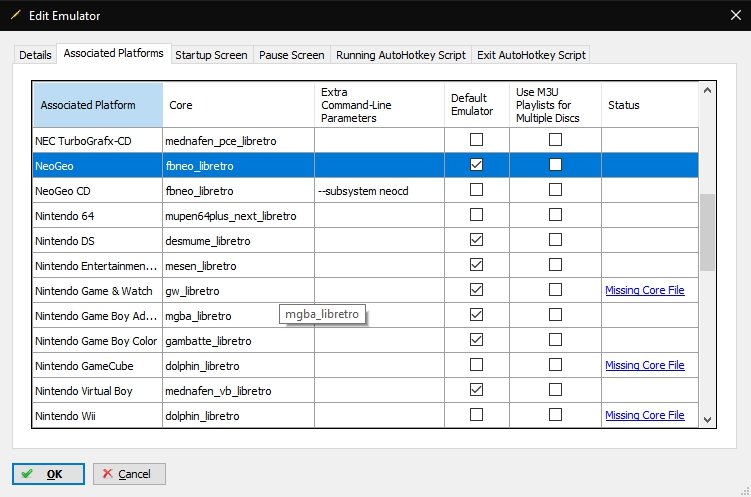Click the desmume_libretro core cell
The width and height of the screenshot is (751, 497).
[239, 241]
